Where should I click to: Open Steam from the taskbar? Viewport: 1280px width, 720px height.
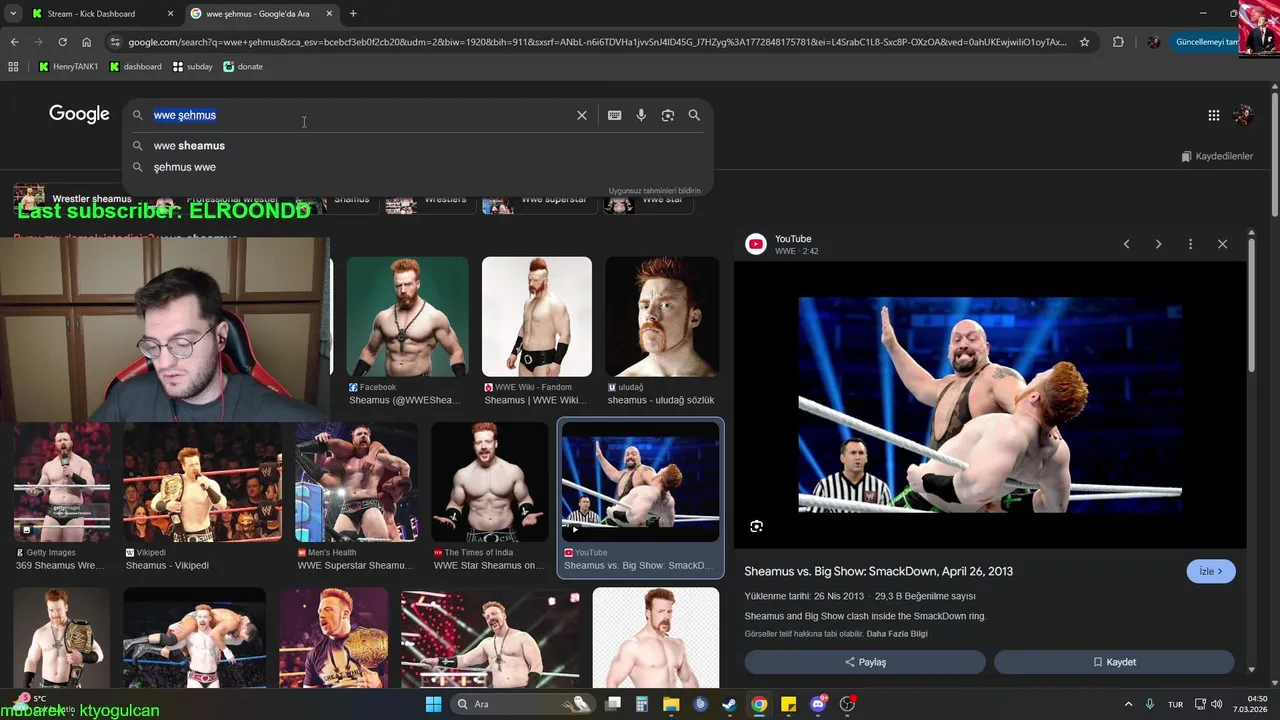tap(730, 704)
